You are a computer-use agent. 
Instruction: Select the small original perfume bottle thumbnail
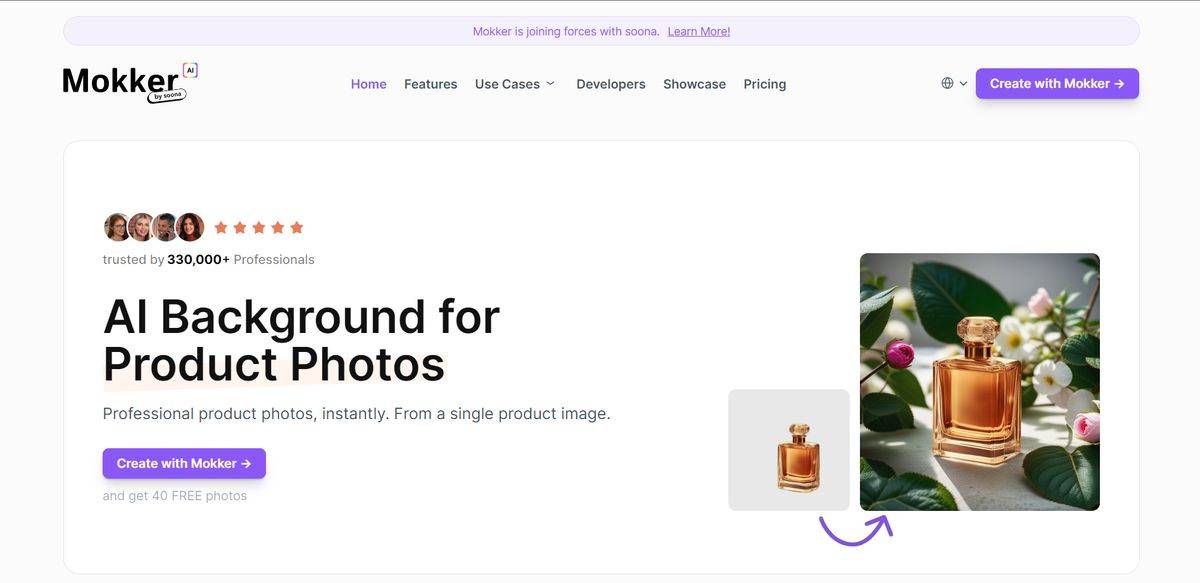tap(789, 450)
